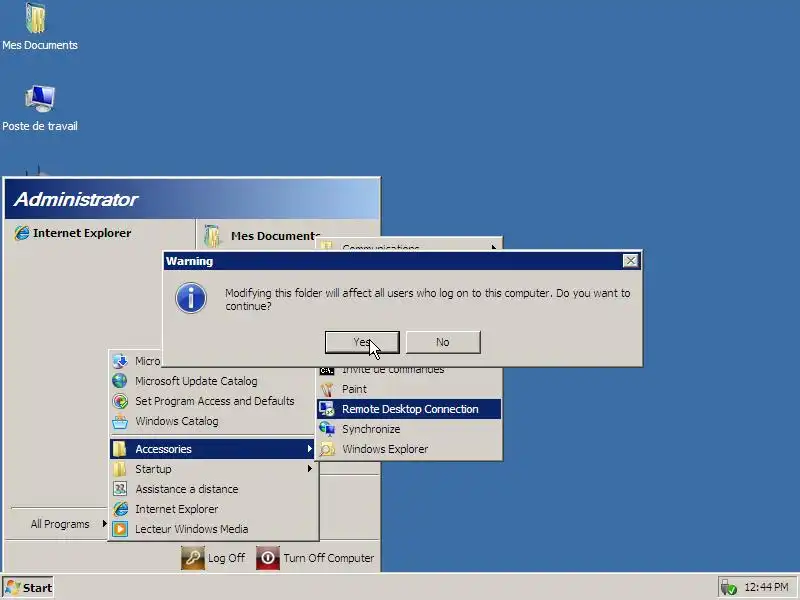The image size is (800, 600).
Task: Open Mes Documents desktop icon
Action: click(39, 27)
